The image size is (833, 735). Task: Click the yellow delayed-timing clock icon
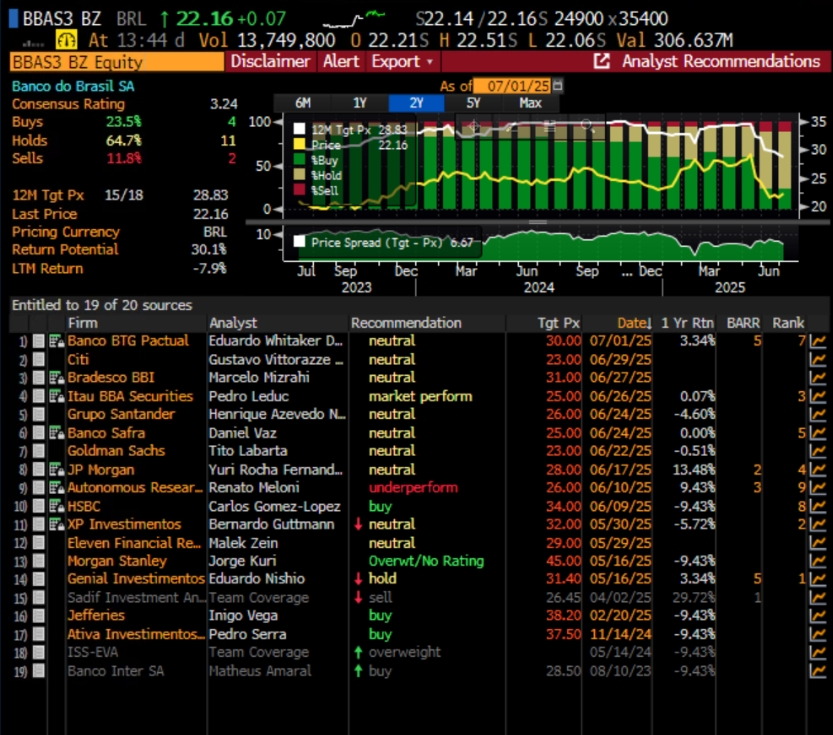66,40
